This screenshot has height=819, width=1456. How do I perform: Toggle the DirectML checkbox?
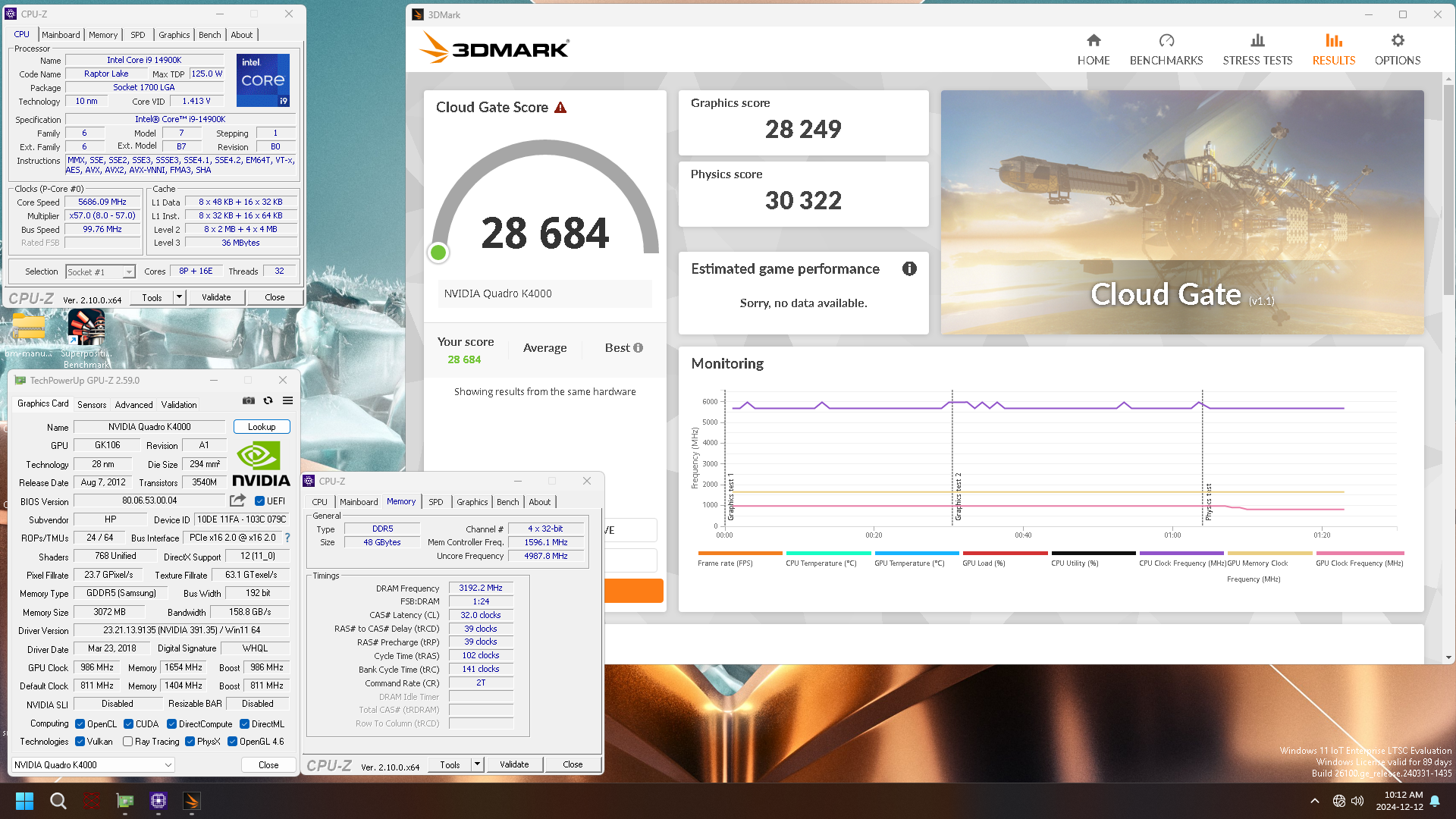[244, 724]
